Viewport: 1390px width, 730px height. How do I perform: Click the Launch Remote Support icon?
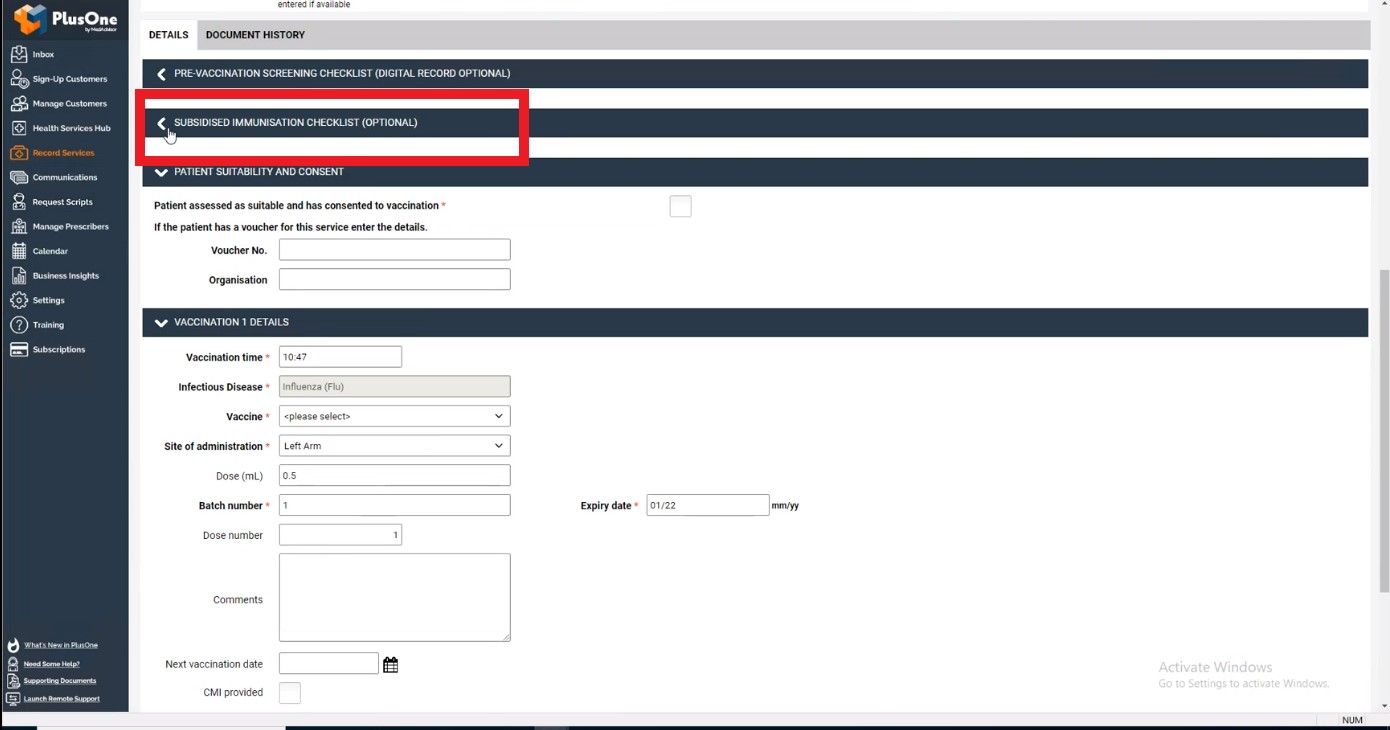click(13, 699)
